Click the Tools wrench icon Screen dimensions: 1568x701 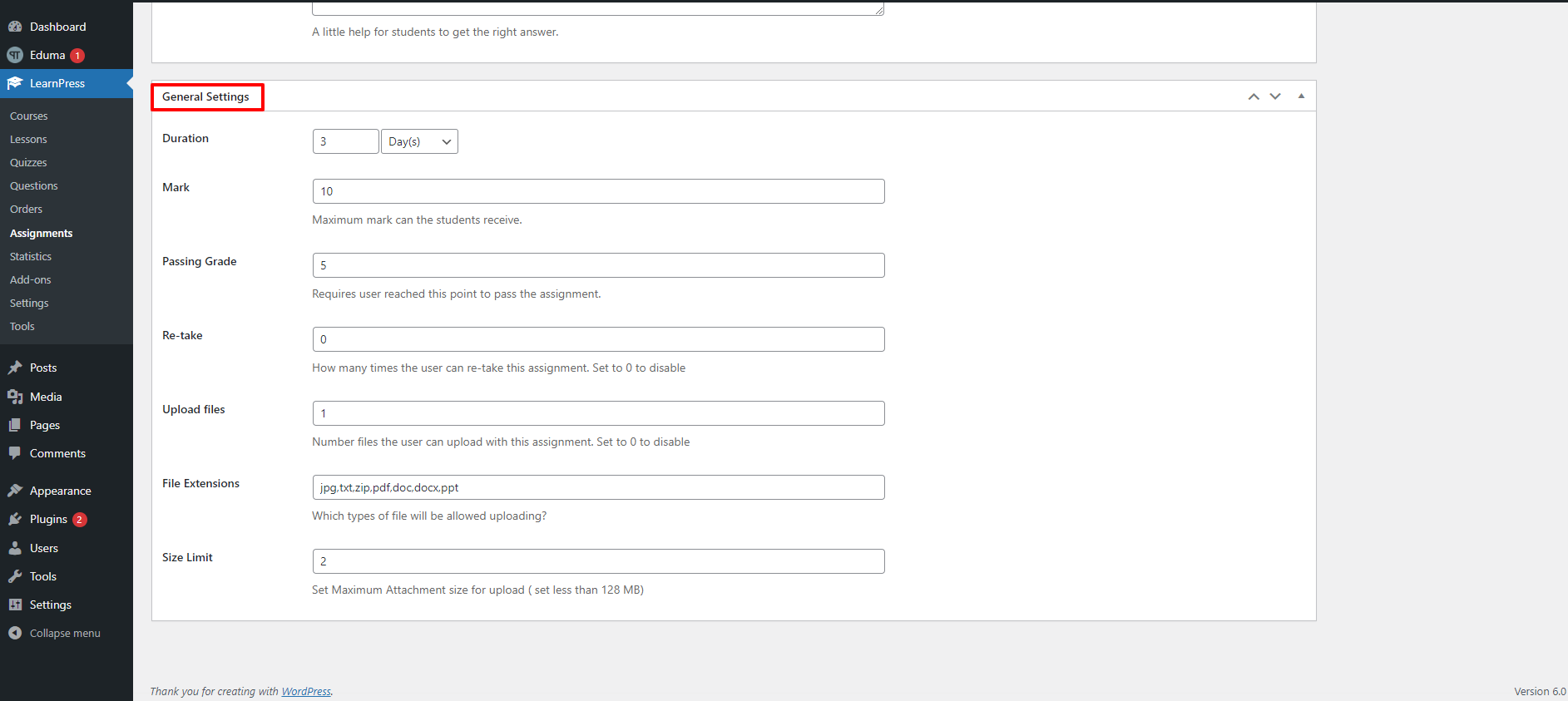15,576
